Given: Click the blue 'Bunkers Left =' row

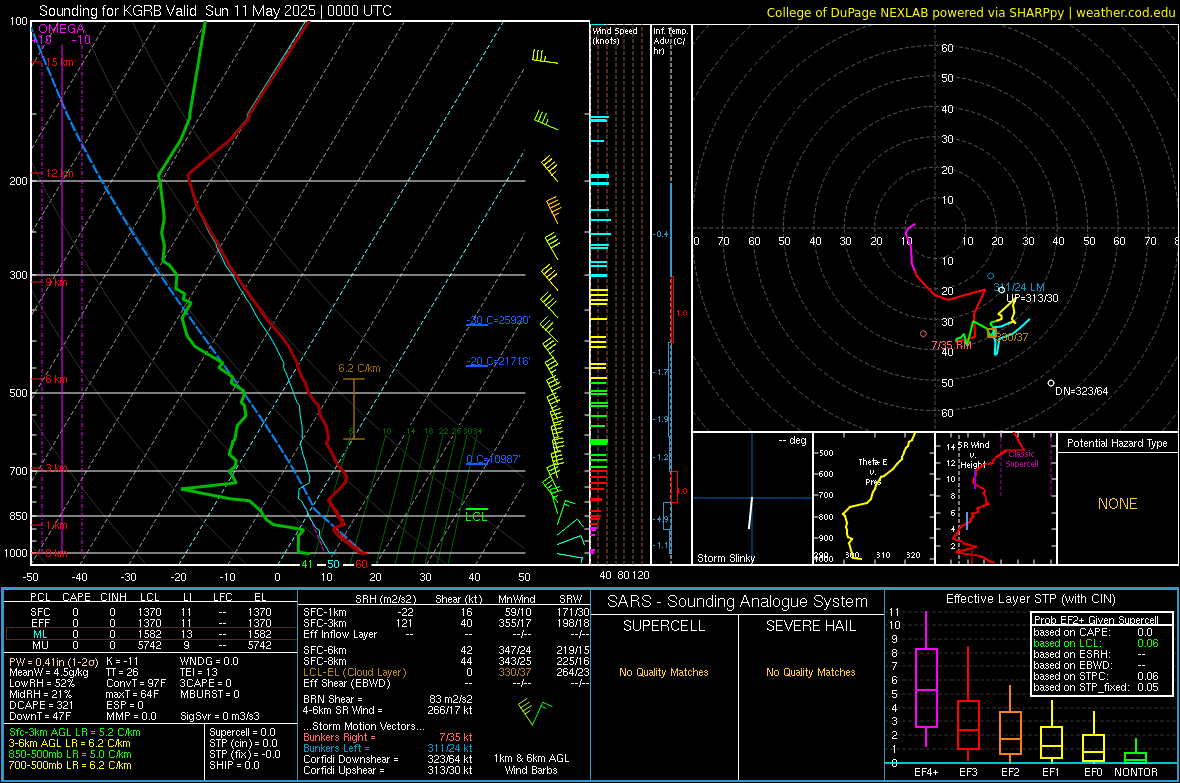Looking at the screenshot, I should pos(388,748).
